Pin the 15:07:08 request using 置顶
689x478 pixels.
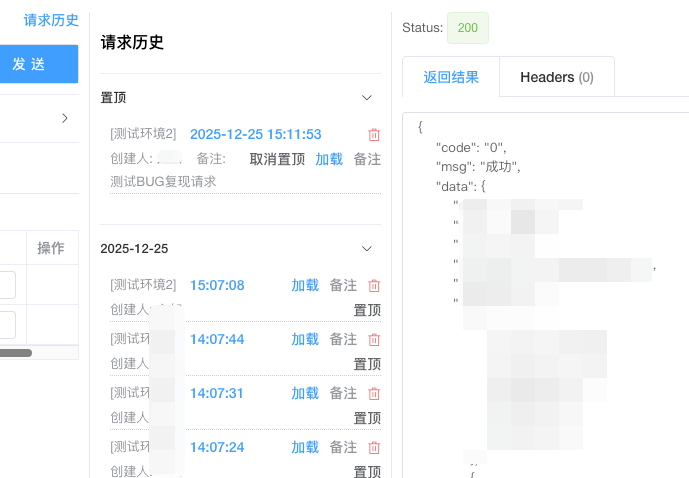367,310
